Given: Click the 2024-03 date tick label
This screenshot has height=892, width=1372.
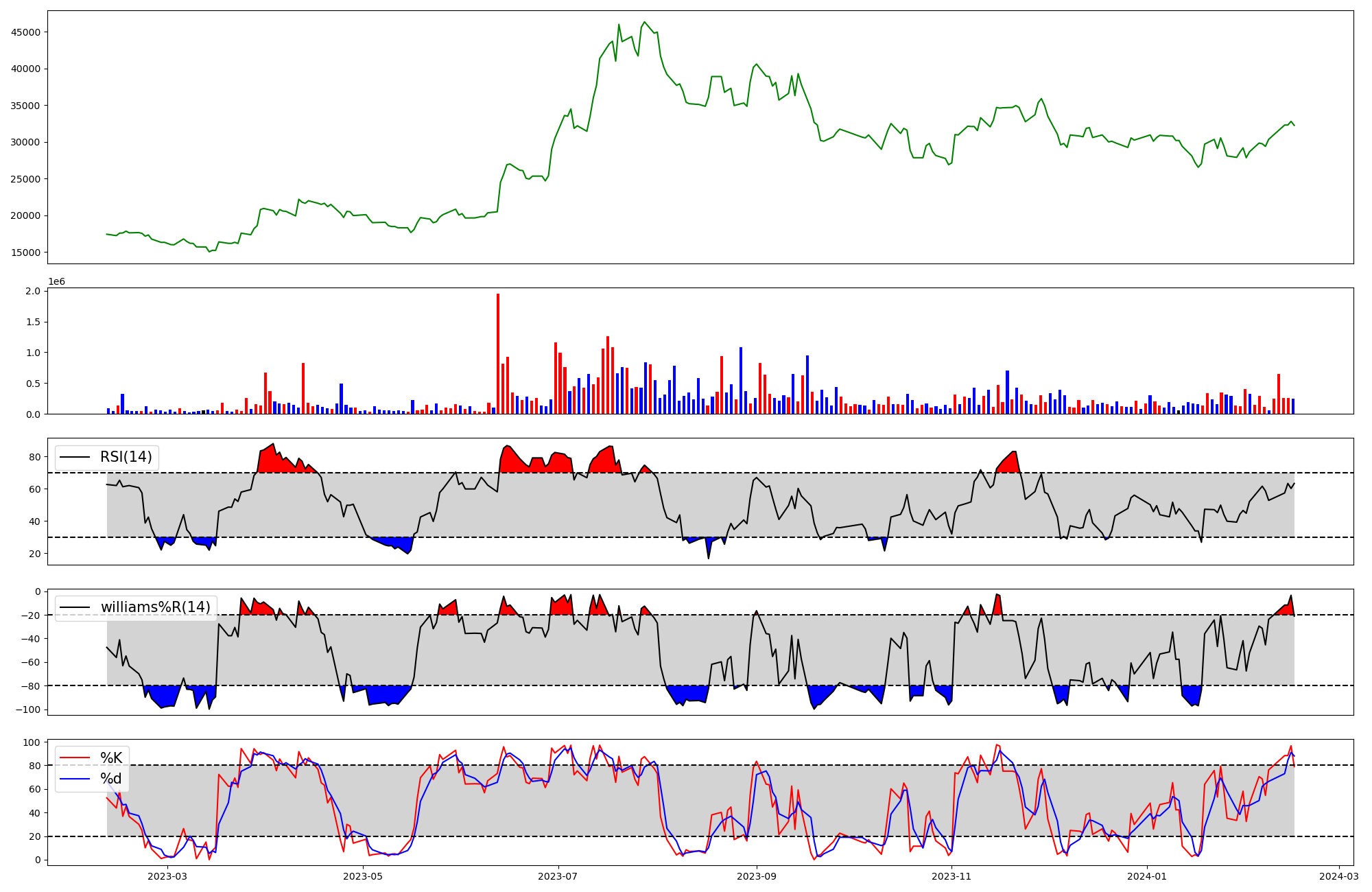Looking at the screenshot, I should pyautogui.click(x=1339, y=876).
